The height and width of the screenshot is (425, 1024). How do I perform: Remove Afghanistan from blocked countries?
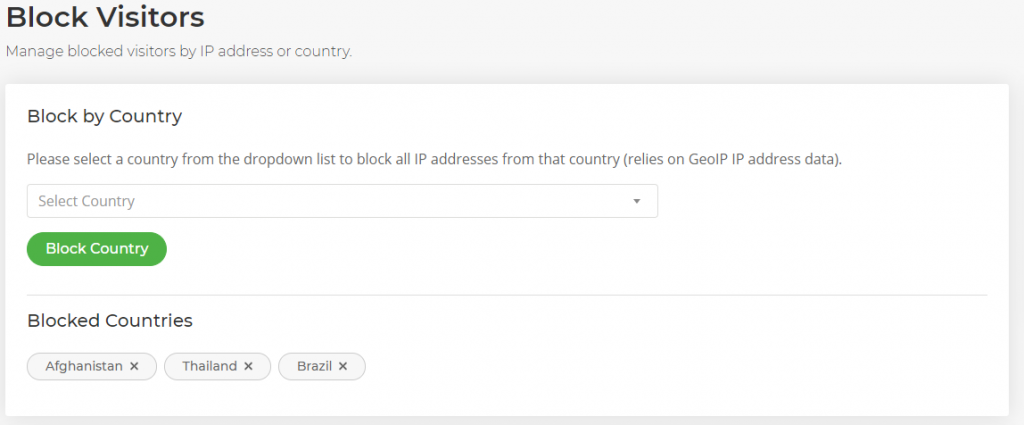[x=134, y=366]
